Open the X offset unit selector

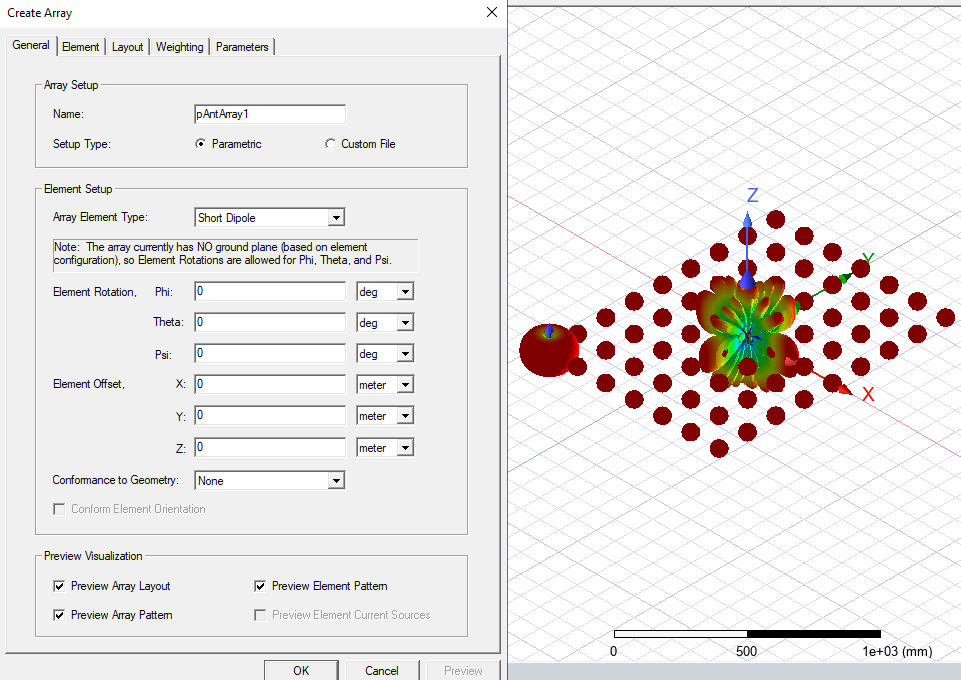(404, 384)
